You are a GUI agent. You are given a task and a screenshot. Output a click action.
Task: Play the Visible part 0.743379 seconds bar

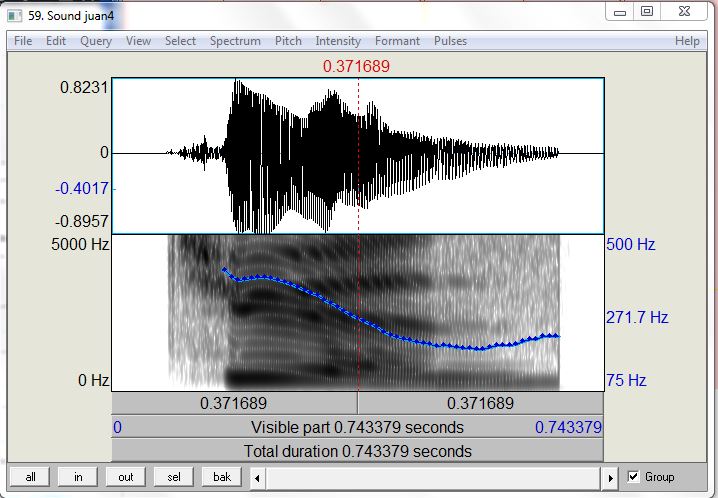click(357, 427)
